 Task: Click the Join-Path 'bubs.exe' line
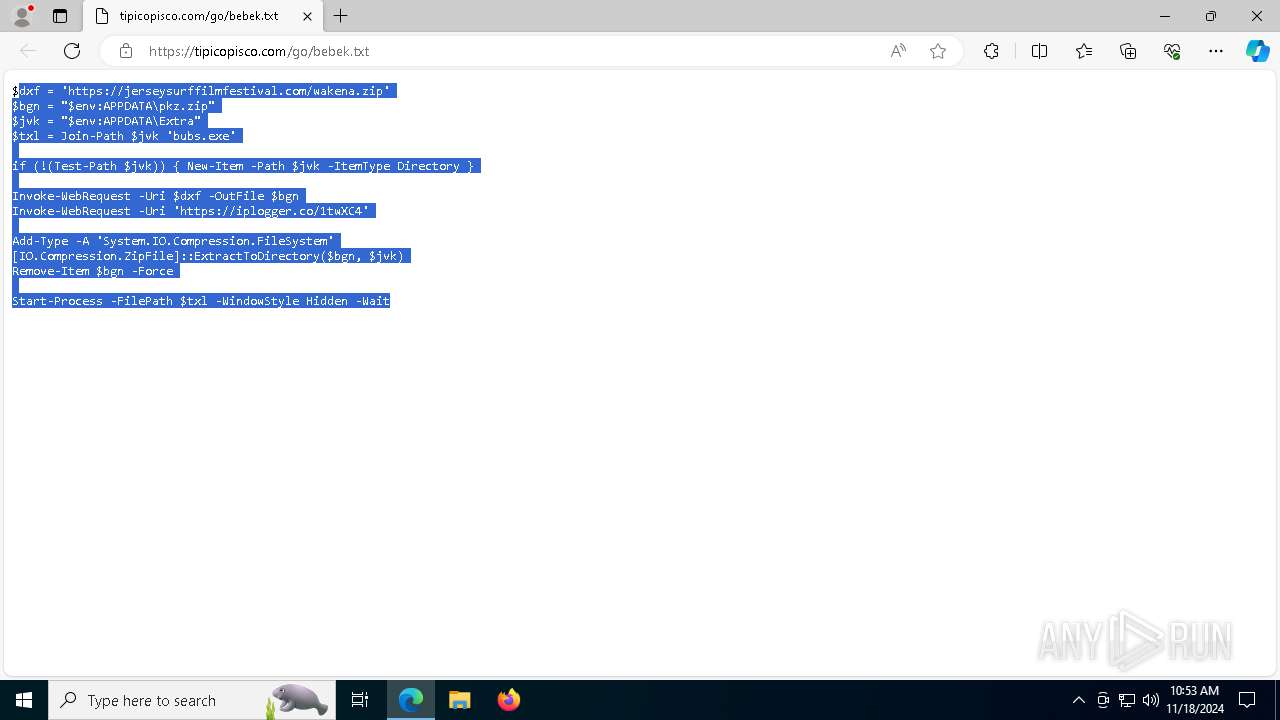click(125, 136)
